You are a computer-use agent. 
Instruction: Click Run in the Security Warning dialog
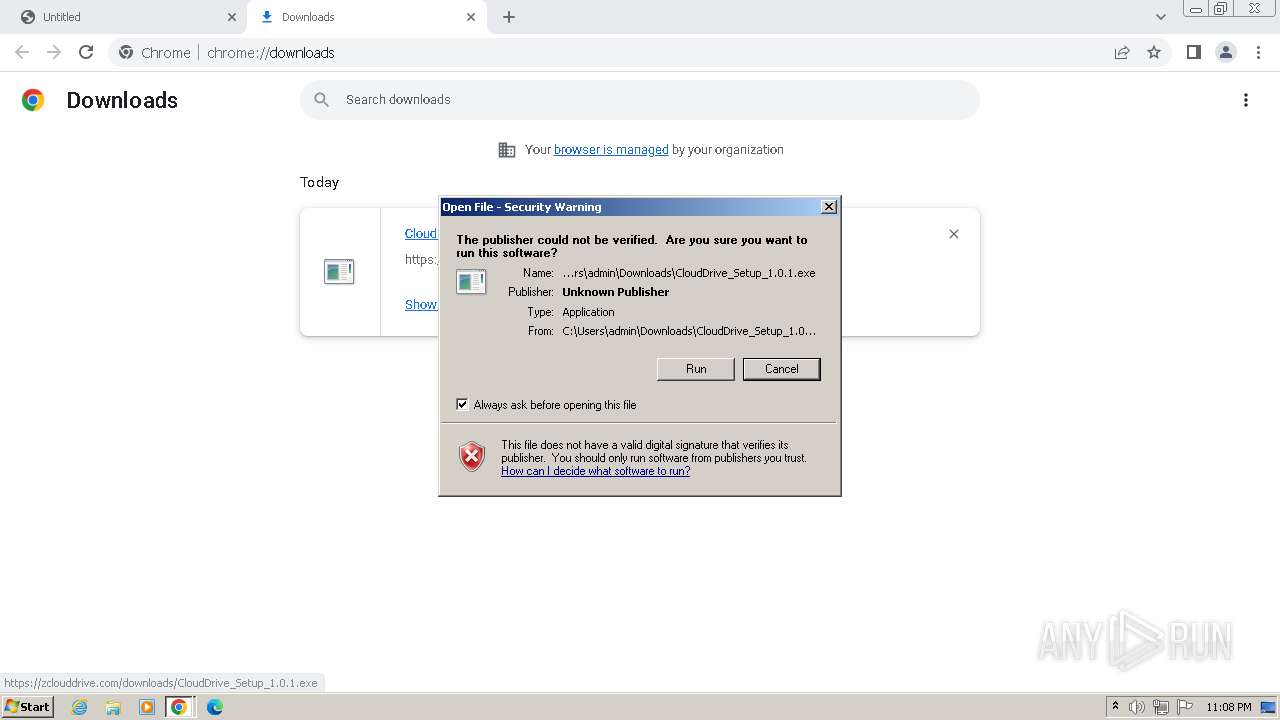(x=696, y=369)
